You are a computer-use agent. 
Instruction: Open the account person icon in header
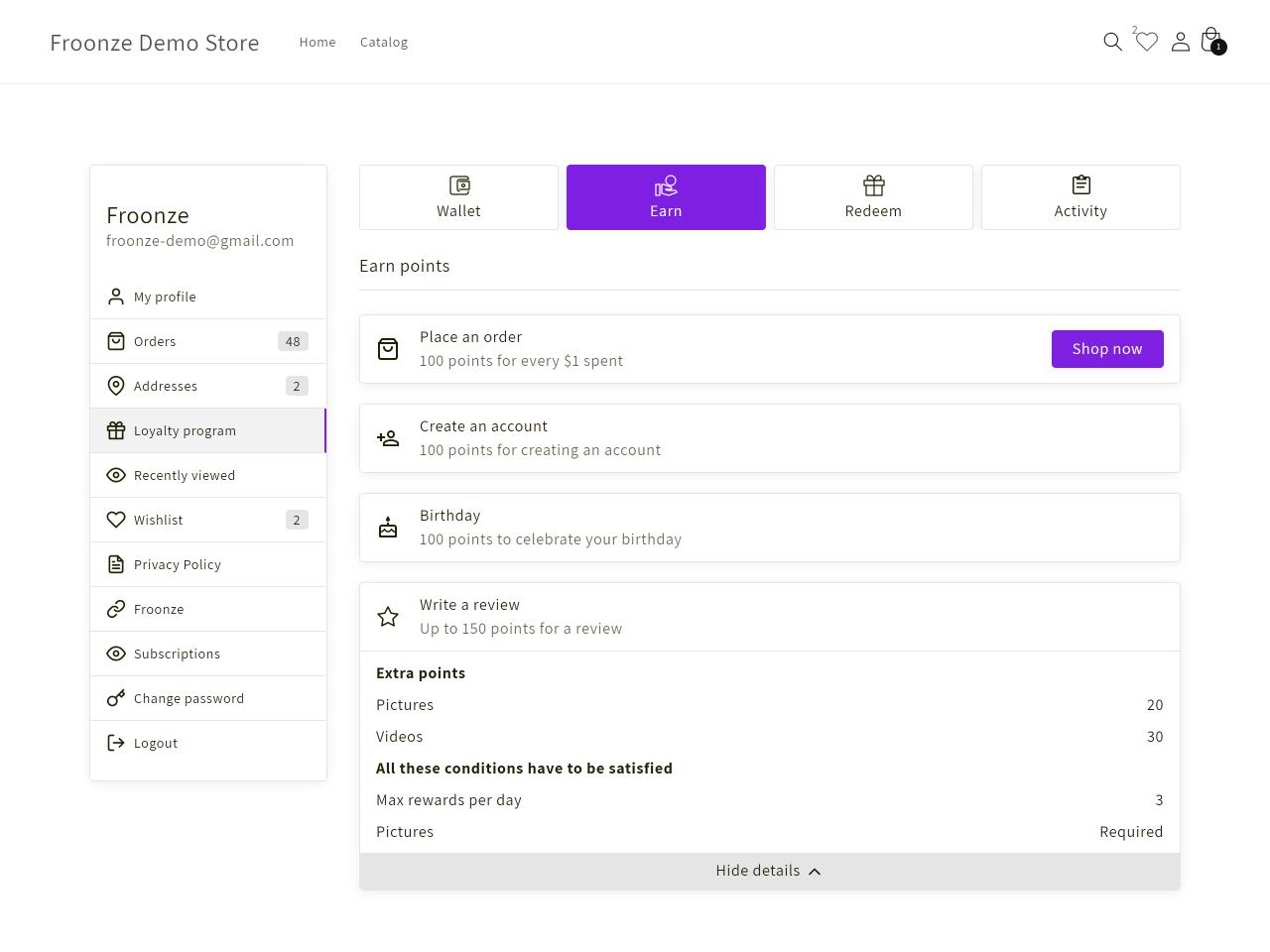coord(1181,42)
